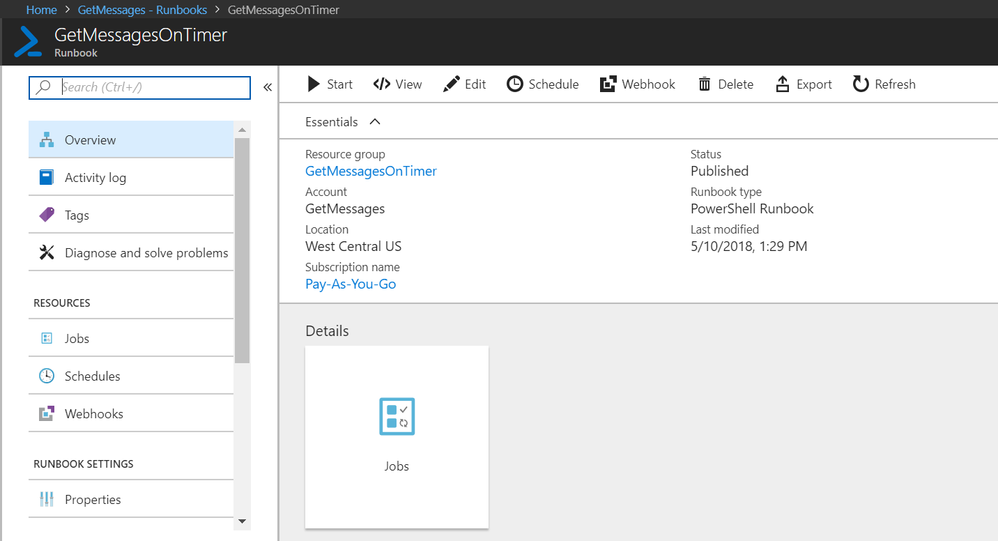The width and height of the screenshot is (998, 541).
Task: Focus the Search (Ctrl+/) input field
Action: (x=139, y=87)
